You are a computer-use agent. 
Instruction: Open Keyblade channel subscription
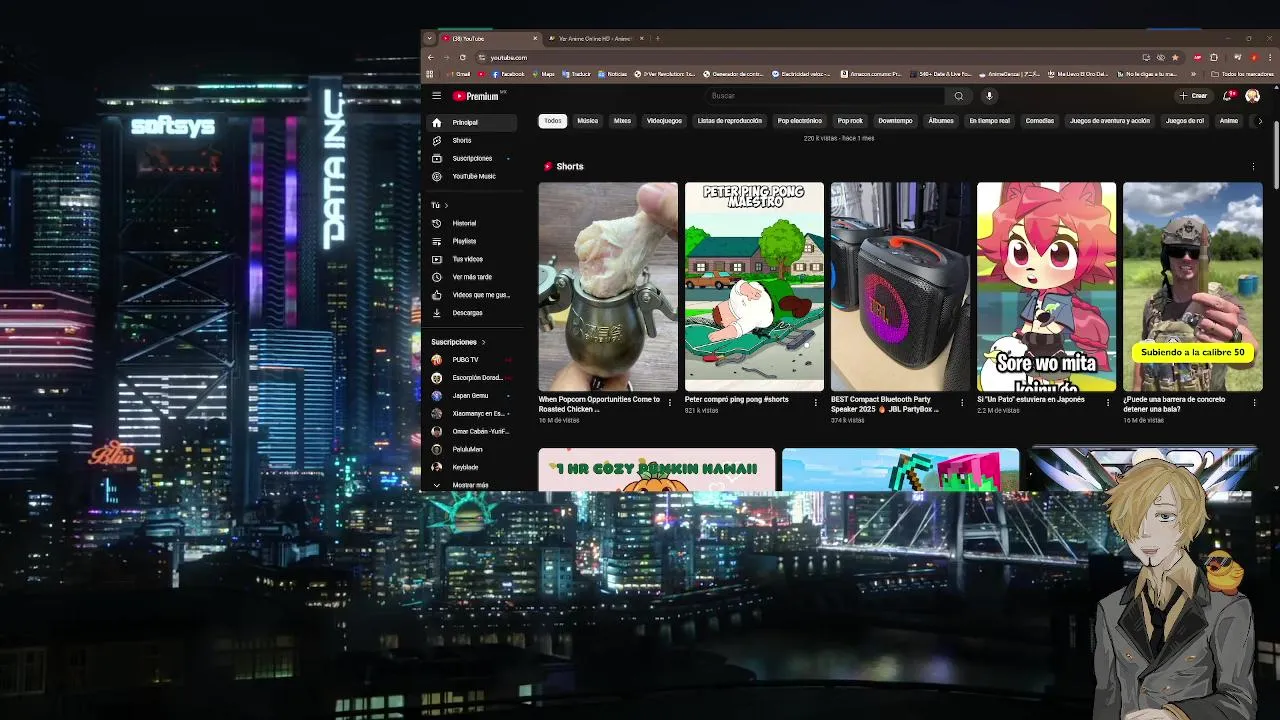pyautogui.click(x=473, y=467)
